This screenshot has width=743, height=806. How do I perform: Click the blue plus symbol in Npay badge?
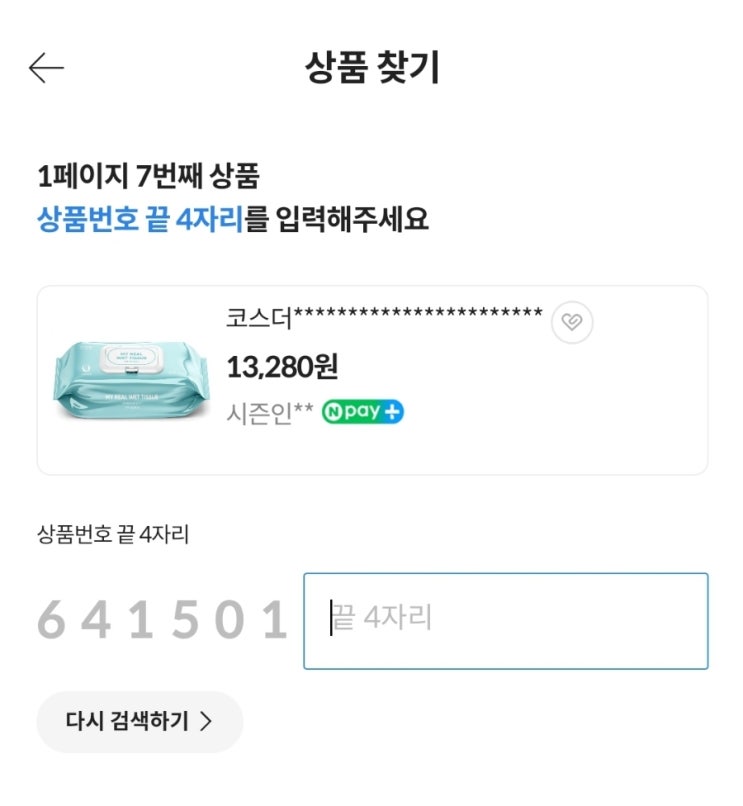[x=394, y=412]
